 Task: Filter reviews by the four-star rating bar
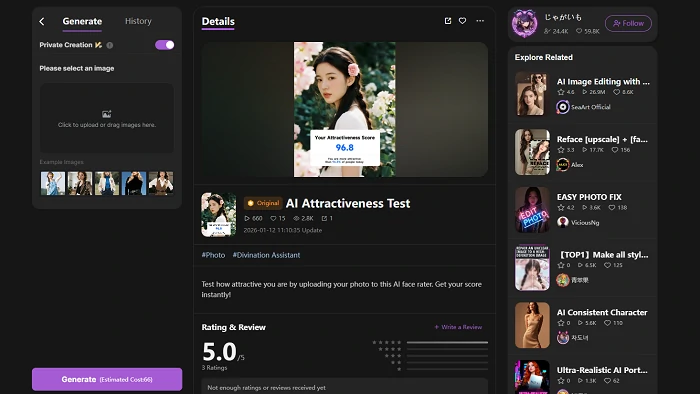tap(447, 349)
